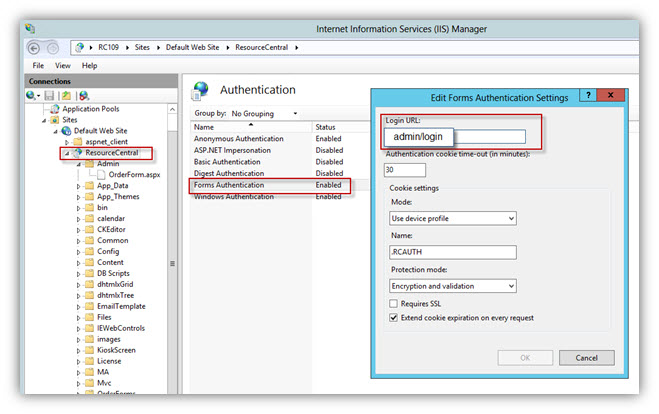Collapse the ResourceCentral tree node

pos(67,153)
